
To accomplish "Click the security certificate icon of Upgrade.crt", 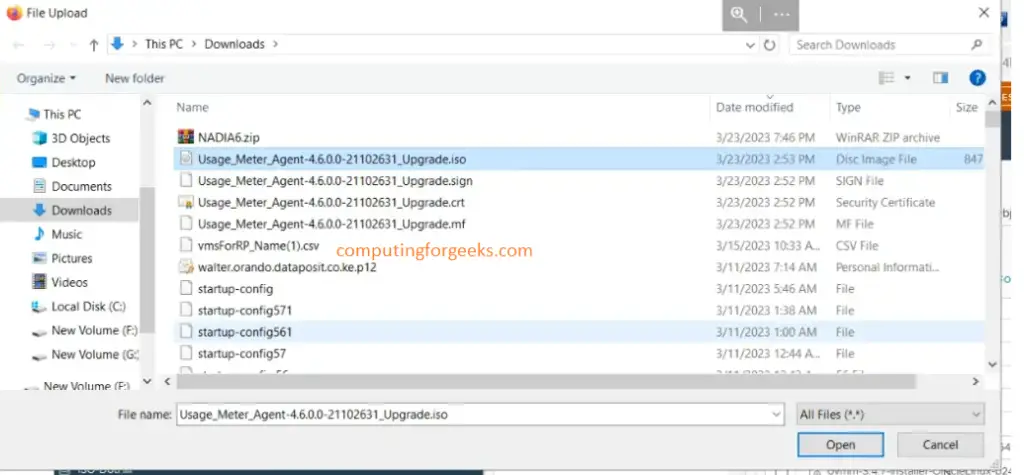I will pos(186,203).
